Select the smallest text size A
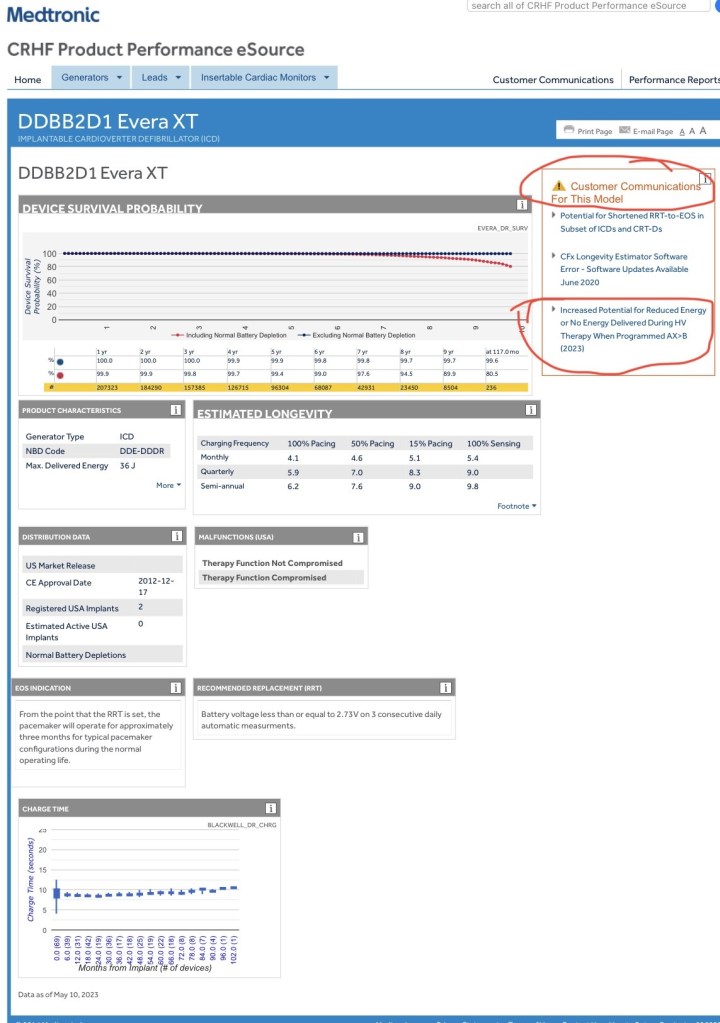This screenshot has height=1023, width=720. point(682,132)
